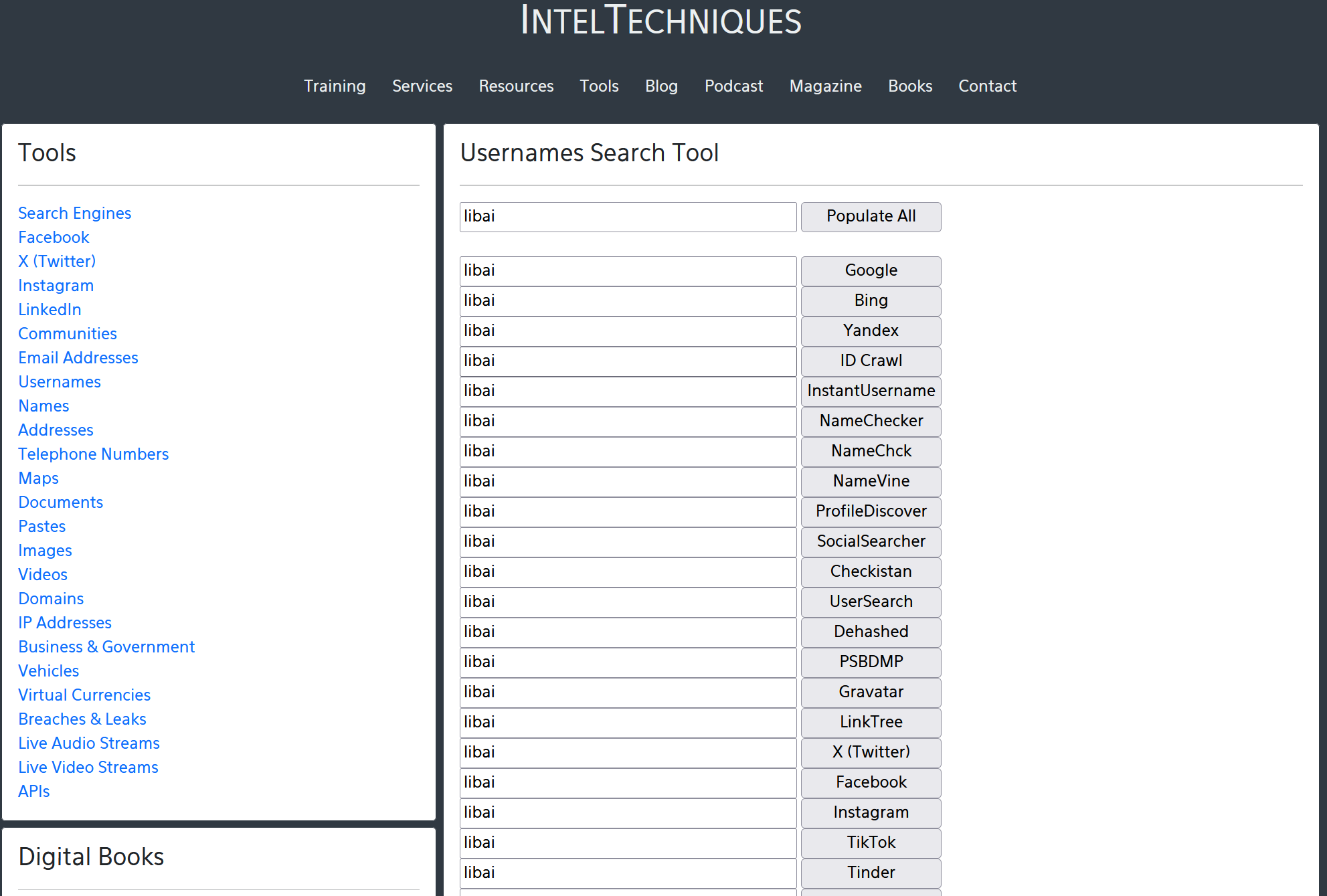Click the Facebook search button
The width and height of the screenshot is (1327, 896).
click(x=871, y=783)
